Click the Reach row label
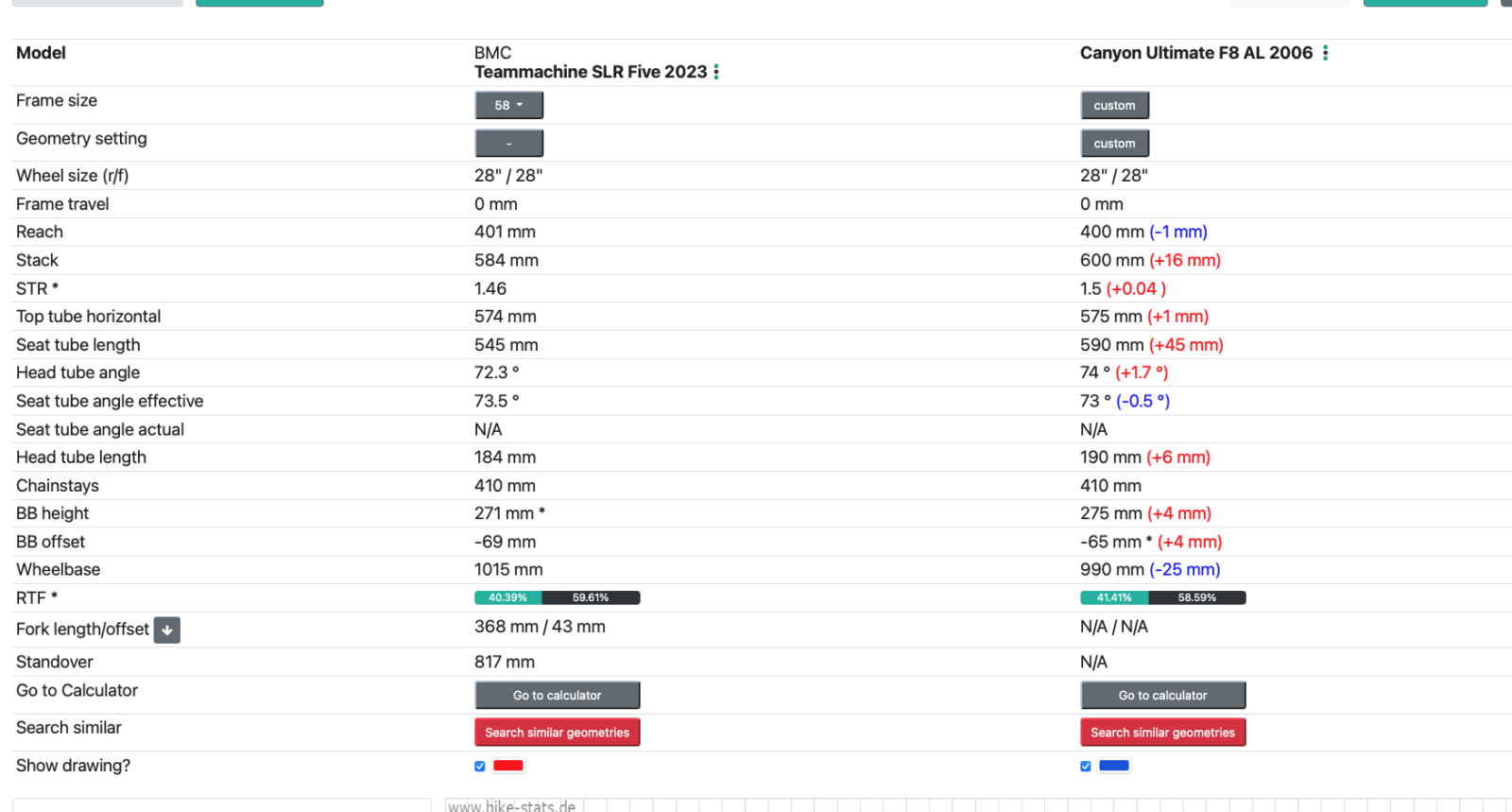This screenshot has width=1512, height=812. click(40, 232)
